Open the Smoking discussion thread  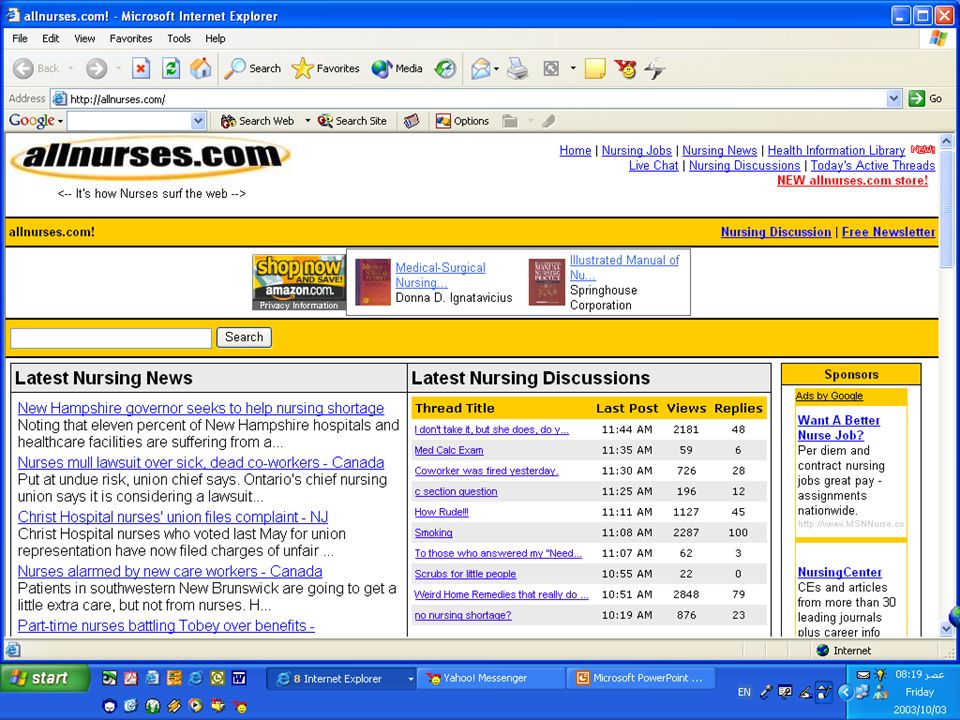click(x=433, y=533)
